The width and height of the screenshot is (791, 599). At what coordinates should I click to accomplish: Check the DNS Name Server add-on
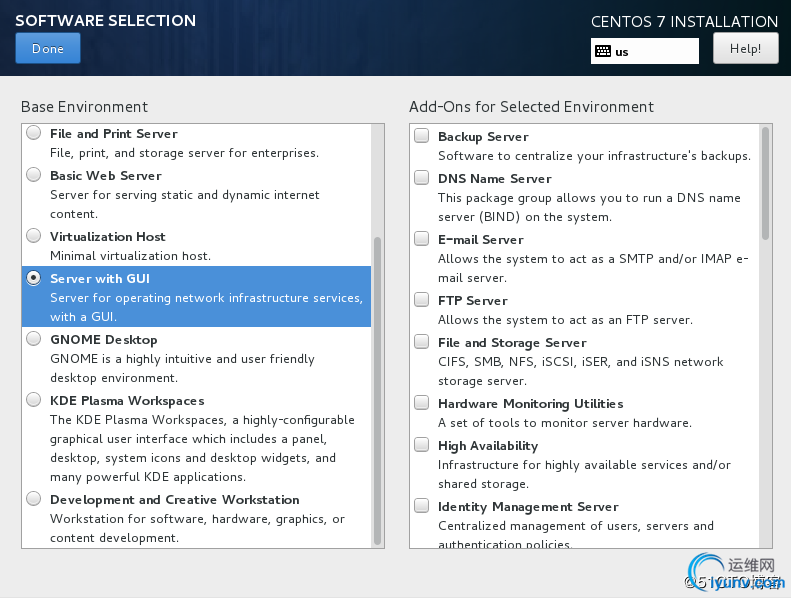(422, 178)
